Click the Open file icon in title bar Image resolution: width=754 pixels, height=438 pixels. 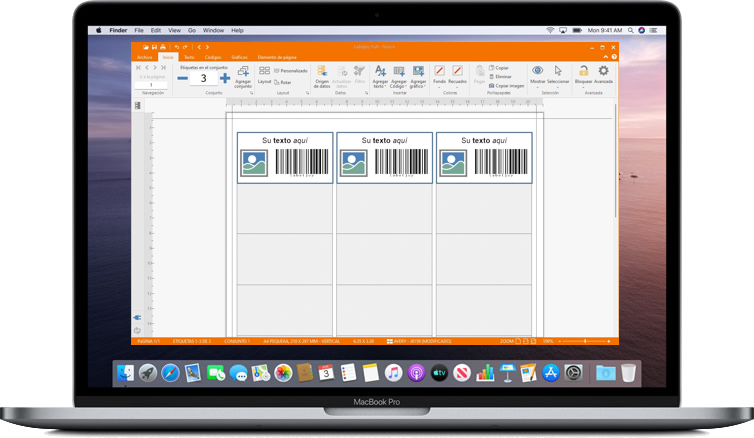point(146,47)
